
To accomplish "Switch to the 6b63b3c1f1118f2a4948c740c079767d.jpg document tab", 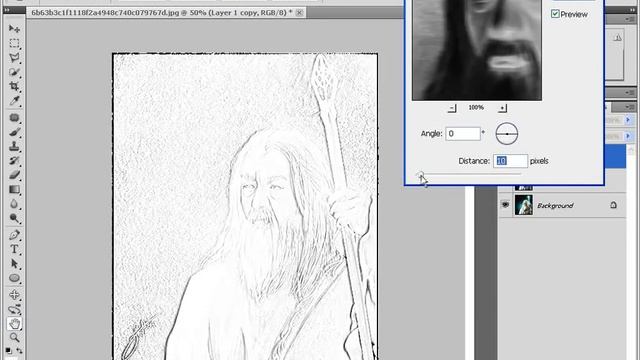I will click(x=162, y=13).
